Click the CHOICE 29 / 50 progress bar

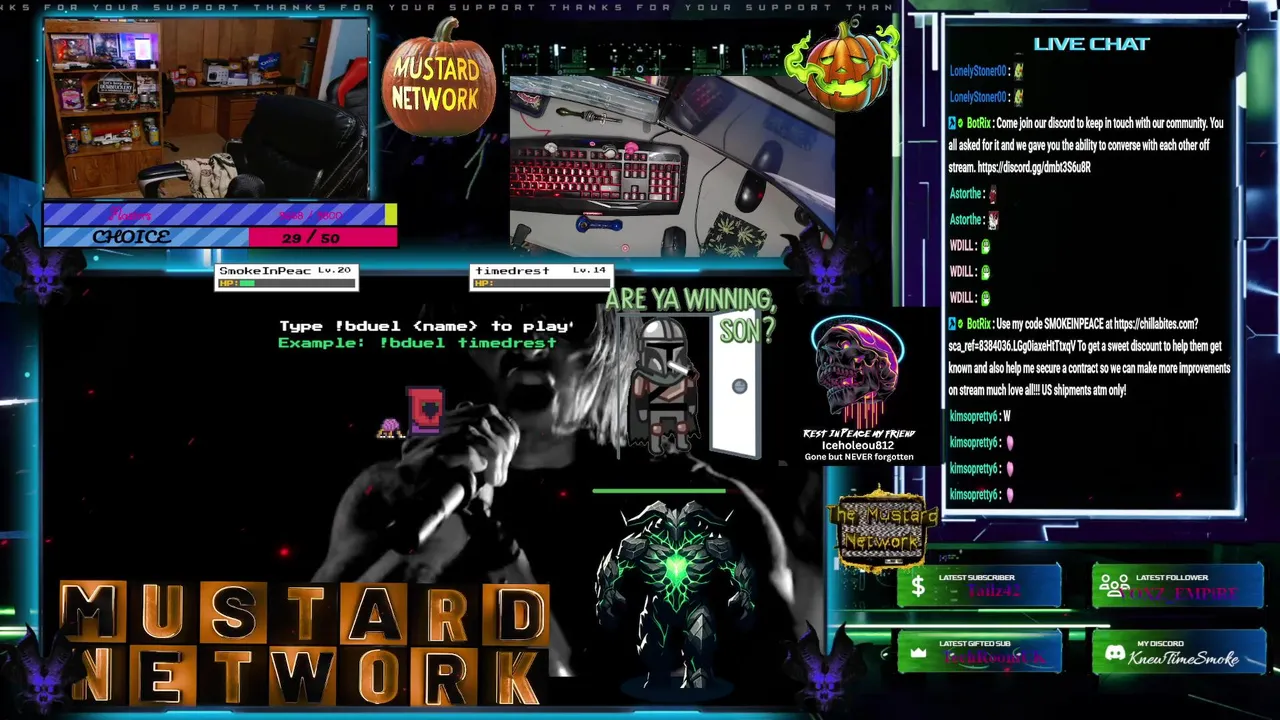pos(220,237)
